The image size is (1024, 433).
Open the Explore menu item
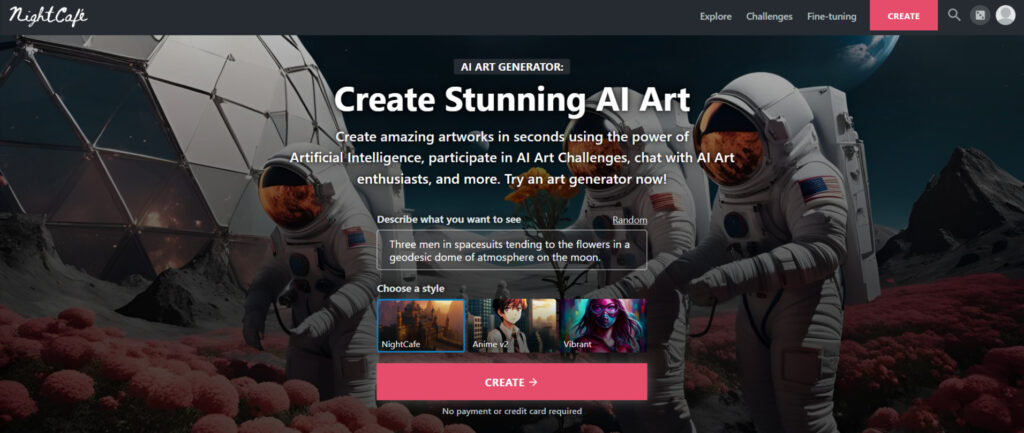(x=716, y=16)
